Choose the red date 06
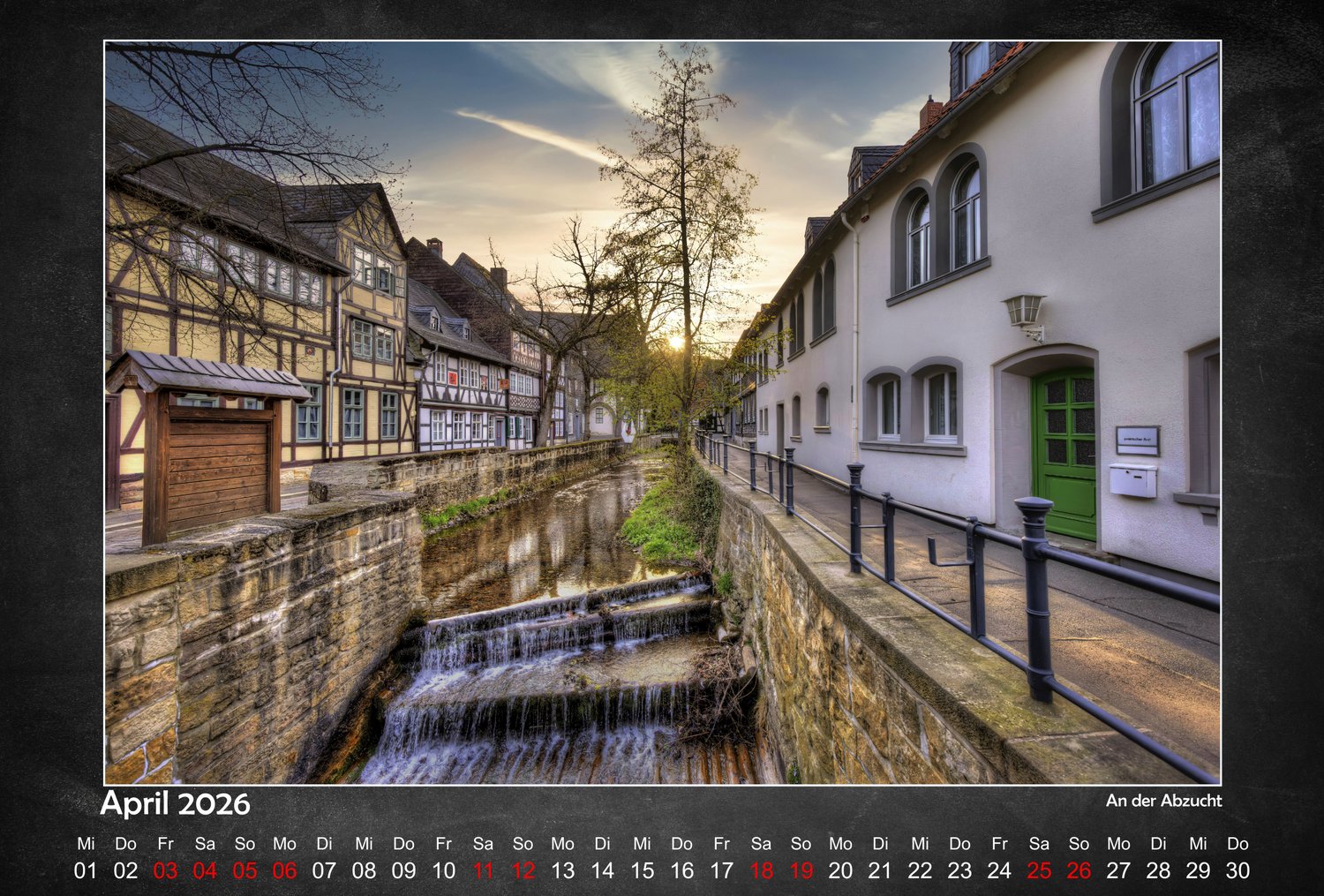Viewport: 1324px width, 896px height. pos(284,870)
